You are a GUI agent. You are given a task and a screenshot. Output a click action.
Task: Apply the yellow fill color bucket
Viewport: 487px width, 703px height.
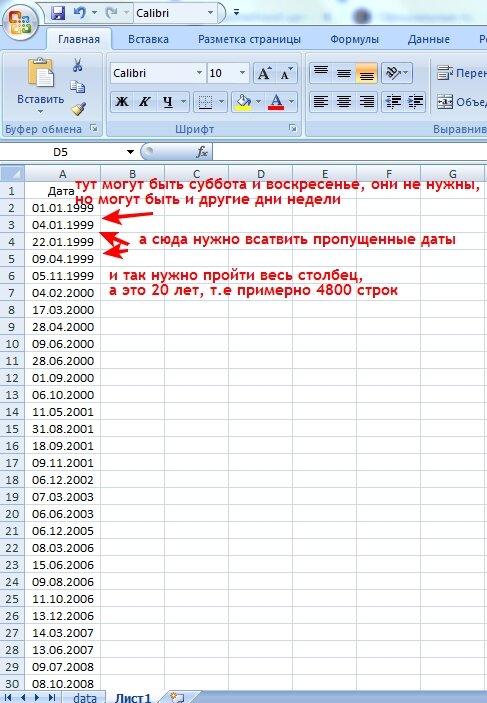pos(243,102)
